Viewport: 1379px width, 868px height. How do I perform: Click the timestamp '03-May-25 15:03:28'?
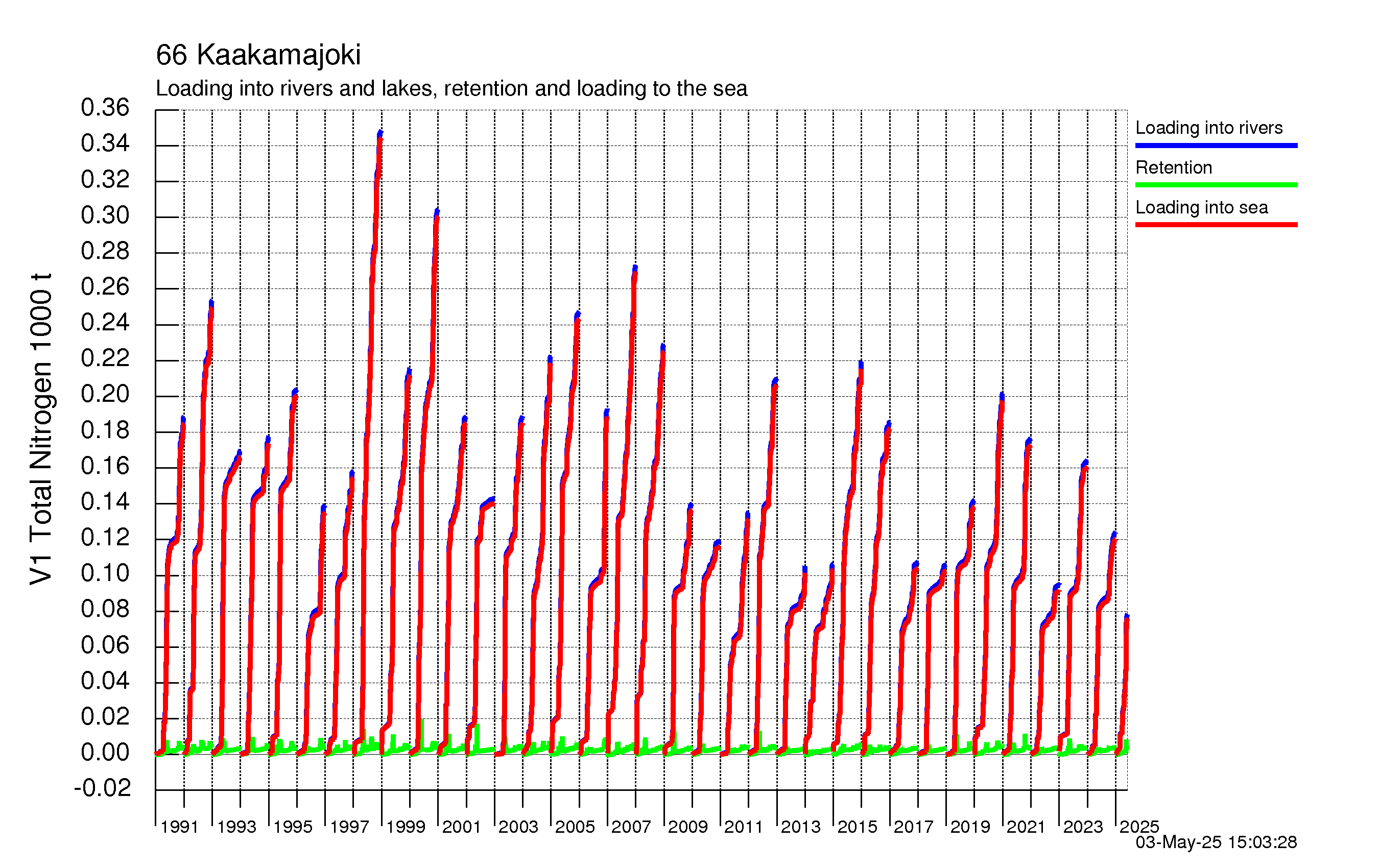pyautogui.click(x=1217, y=842)
